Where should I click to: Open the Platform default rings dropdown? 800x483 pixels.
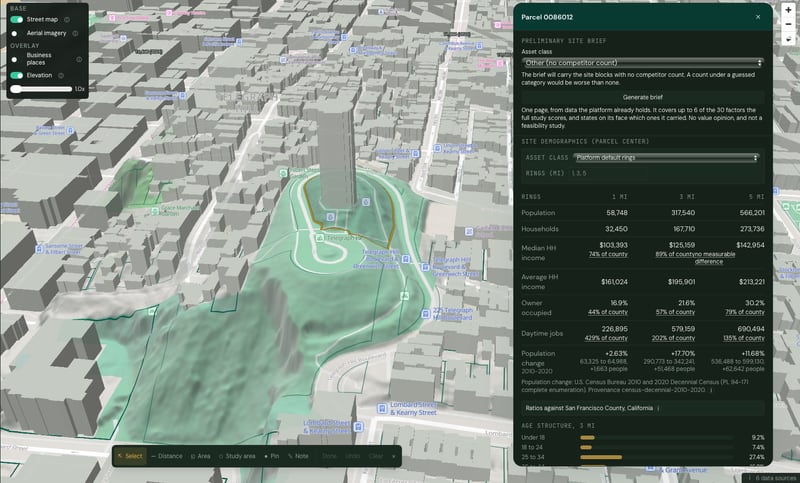pyautogui.click(x=666, y=158)
